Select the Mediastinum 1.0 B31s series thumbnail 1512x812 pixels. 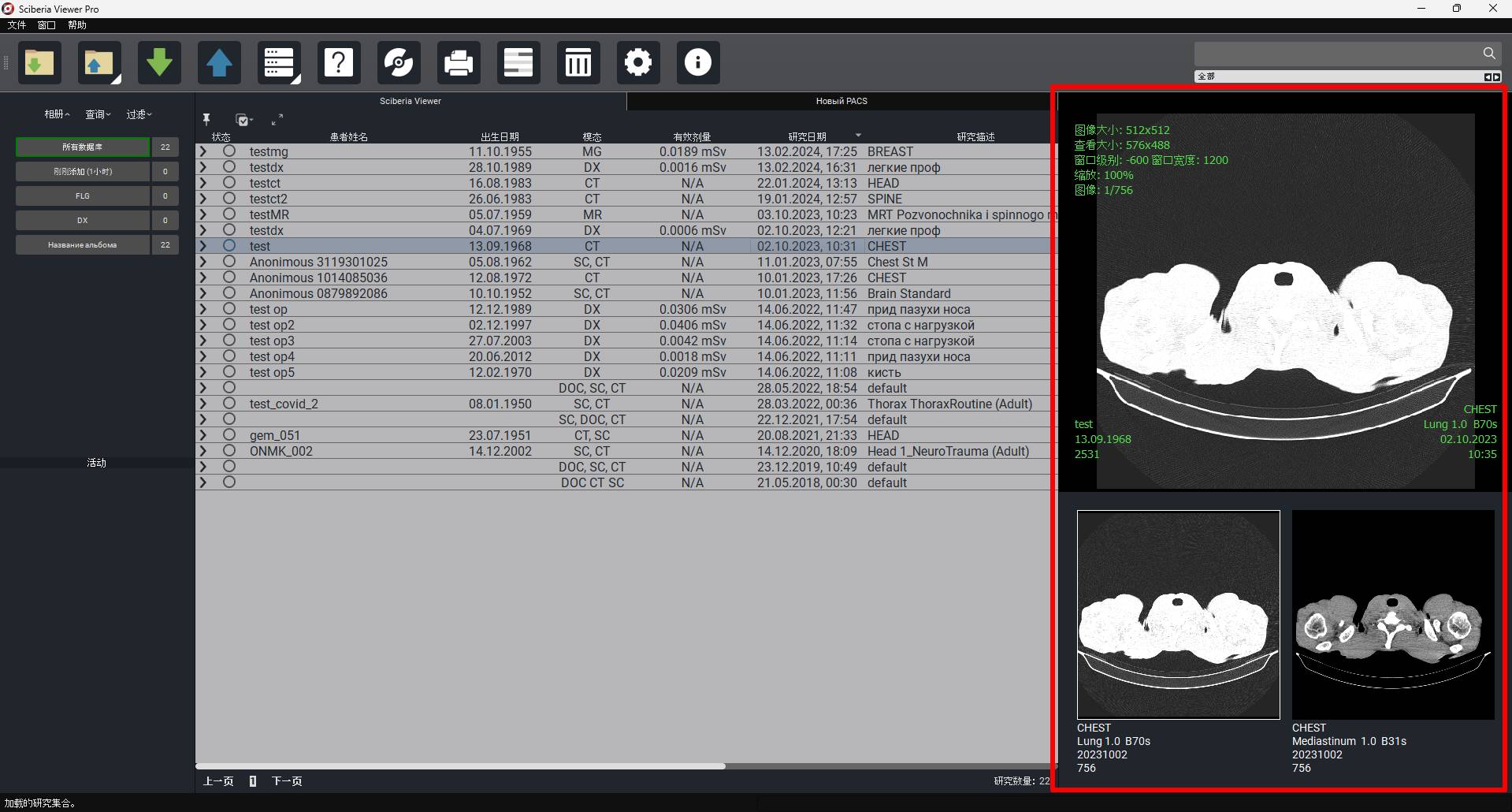coord(1393,614)
